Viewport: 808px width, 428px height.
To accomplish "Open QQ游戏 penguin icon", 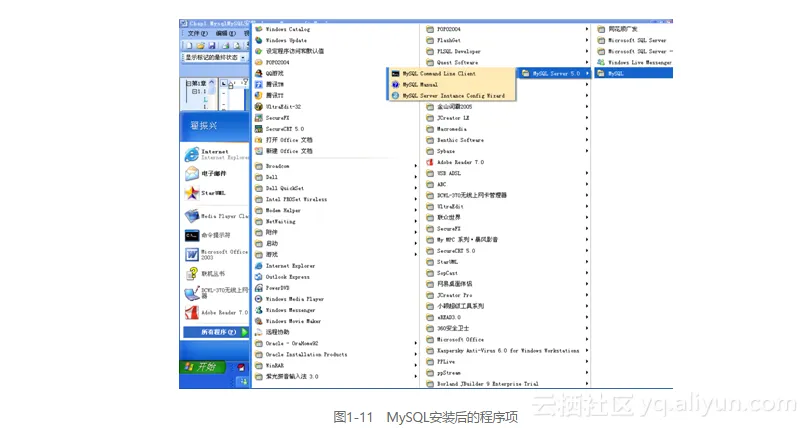I will tap(259, 73).
